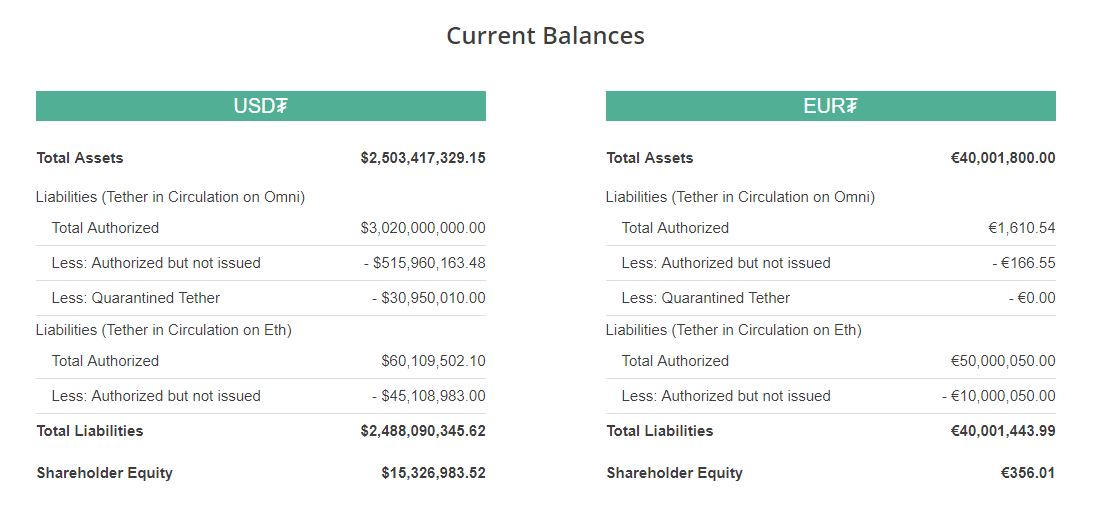
Task: Select the EUR Total Assets value €40,001,800.00
Action: point(1003,158)
